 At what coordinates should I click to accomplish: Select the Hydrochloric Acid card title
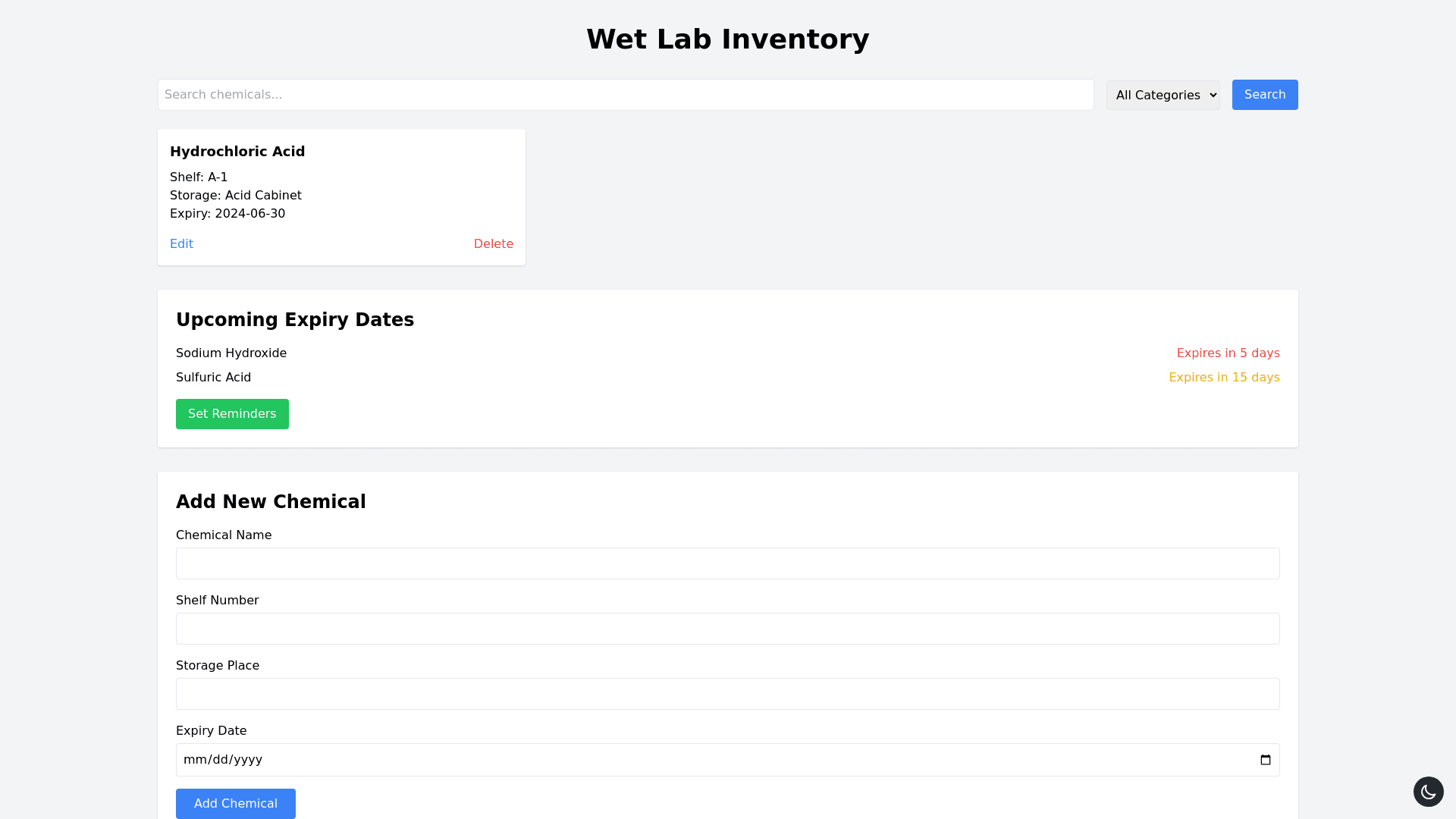pyautogui.click(x=237, y=152)
